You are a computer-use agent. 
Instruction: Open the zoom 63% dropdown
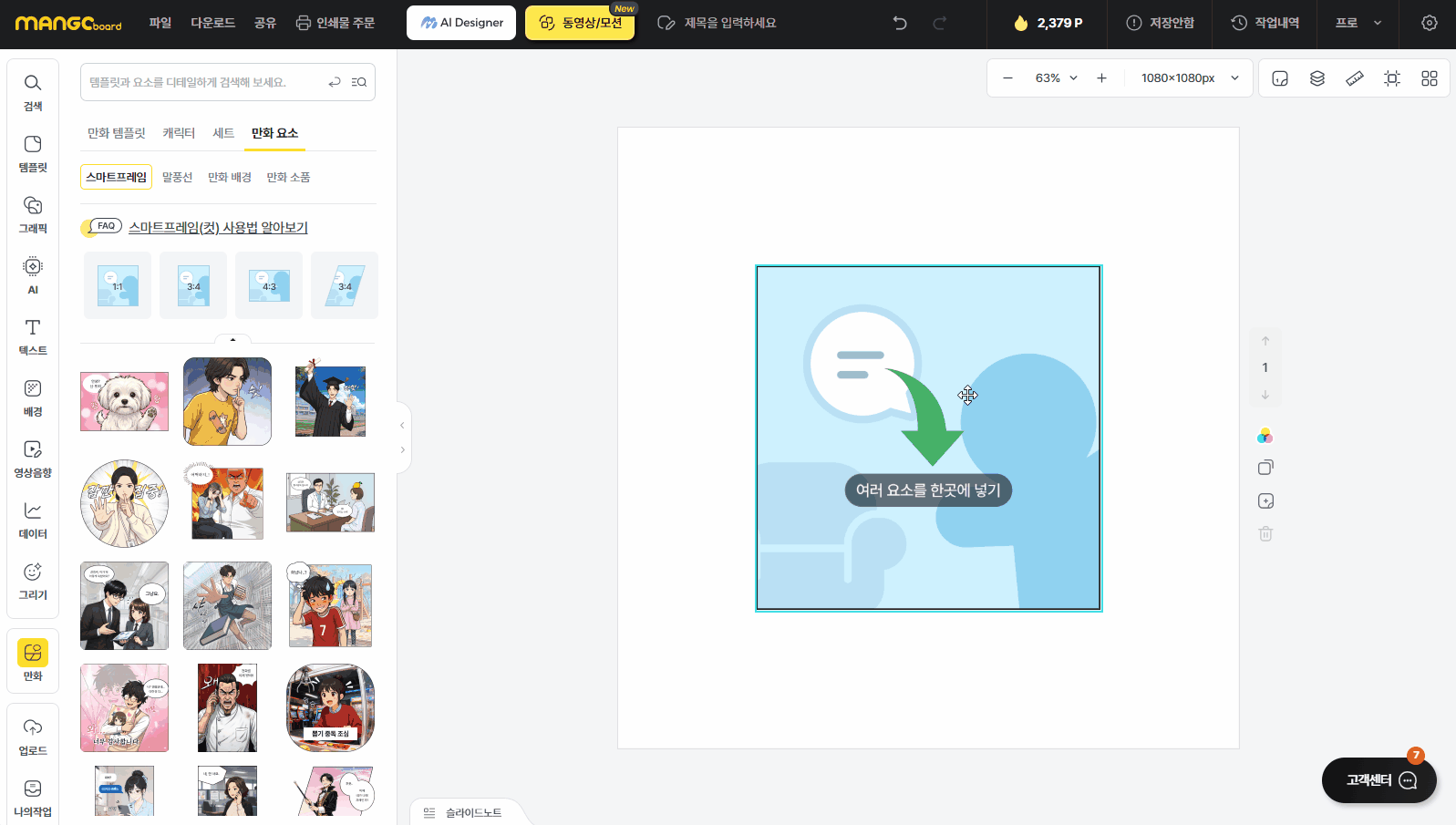tap(1056, 78)
